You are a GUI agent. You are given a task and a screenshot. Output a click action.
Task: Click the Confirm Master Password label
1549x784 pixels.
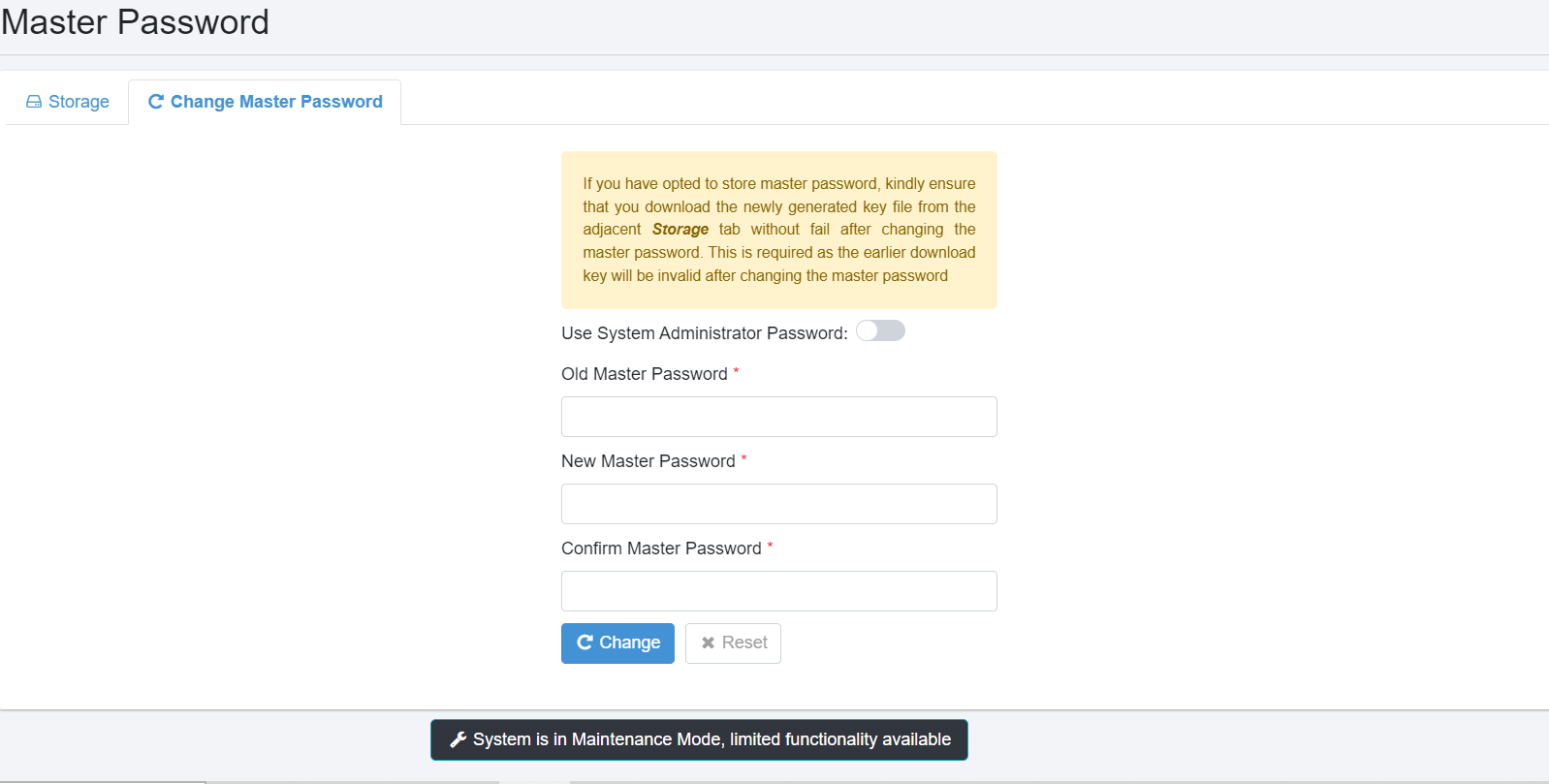pos(661,549)
